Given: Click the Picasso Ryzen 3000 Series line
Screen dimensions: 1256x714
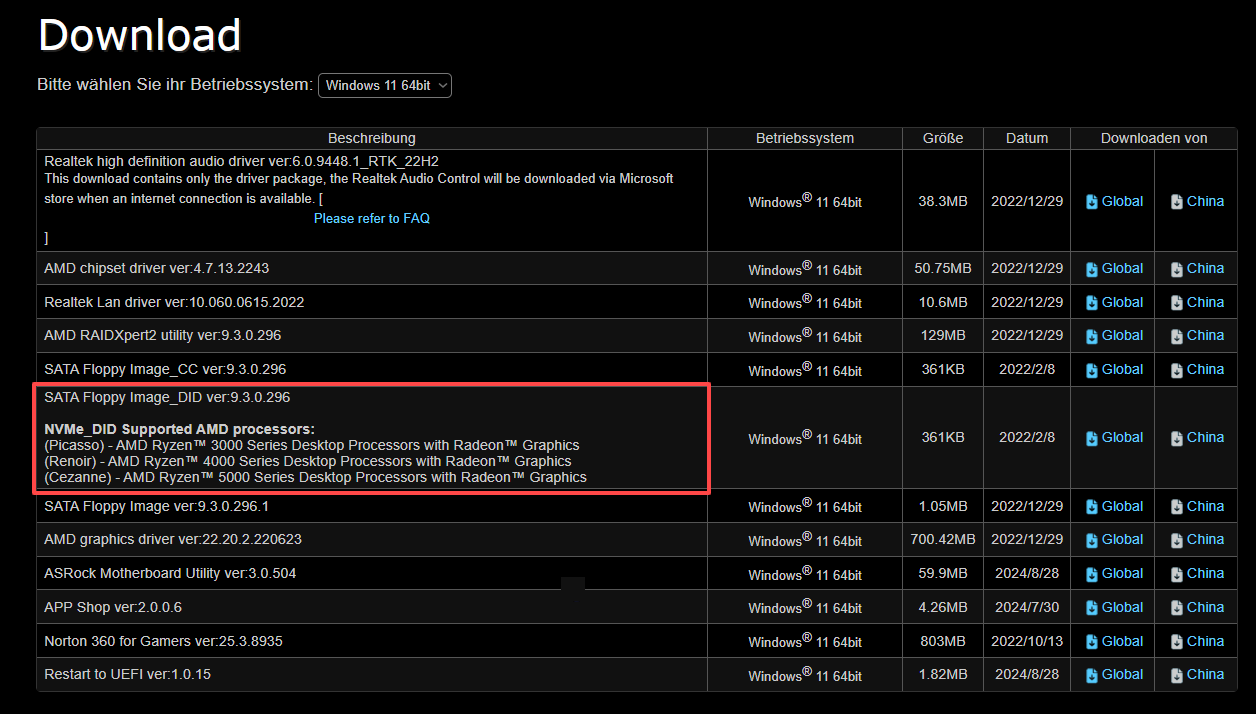Looking at the screenshot, I should coord(312,445).
